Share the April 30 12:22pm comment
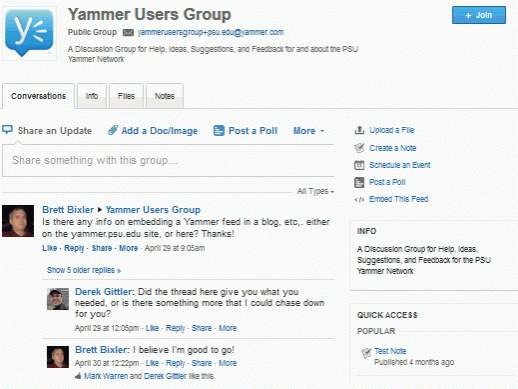The height and width of the screenshot is (389, 518). click(x=202, y=363)
